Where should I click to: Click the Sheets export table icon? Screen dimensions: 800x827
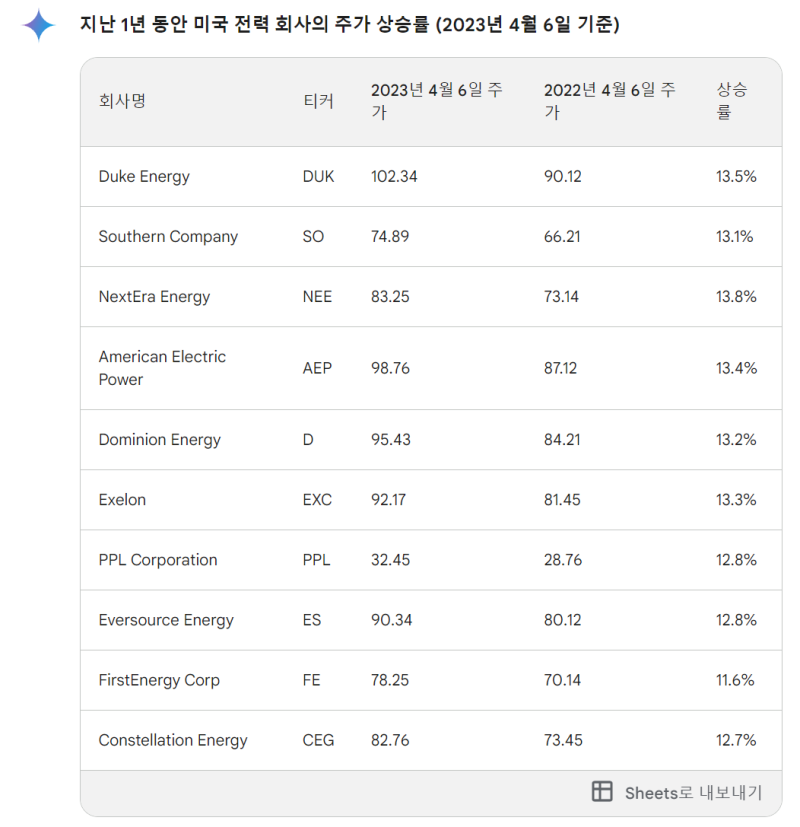[602, 792]
